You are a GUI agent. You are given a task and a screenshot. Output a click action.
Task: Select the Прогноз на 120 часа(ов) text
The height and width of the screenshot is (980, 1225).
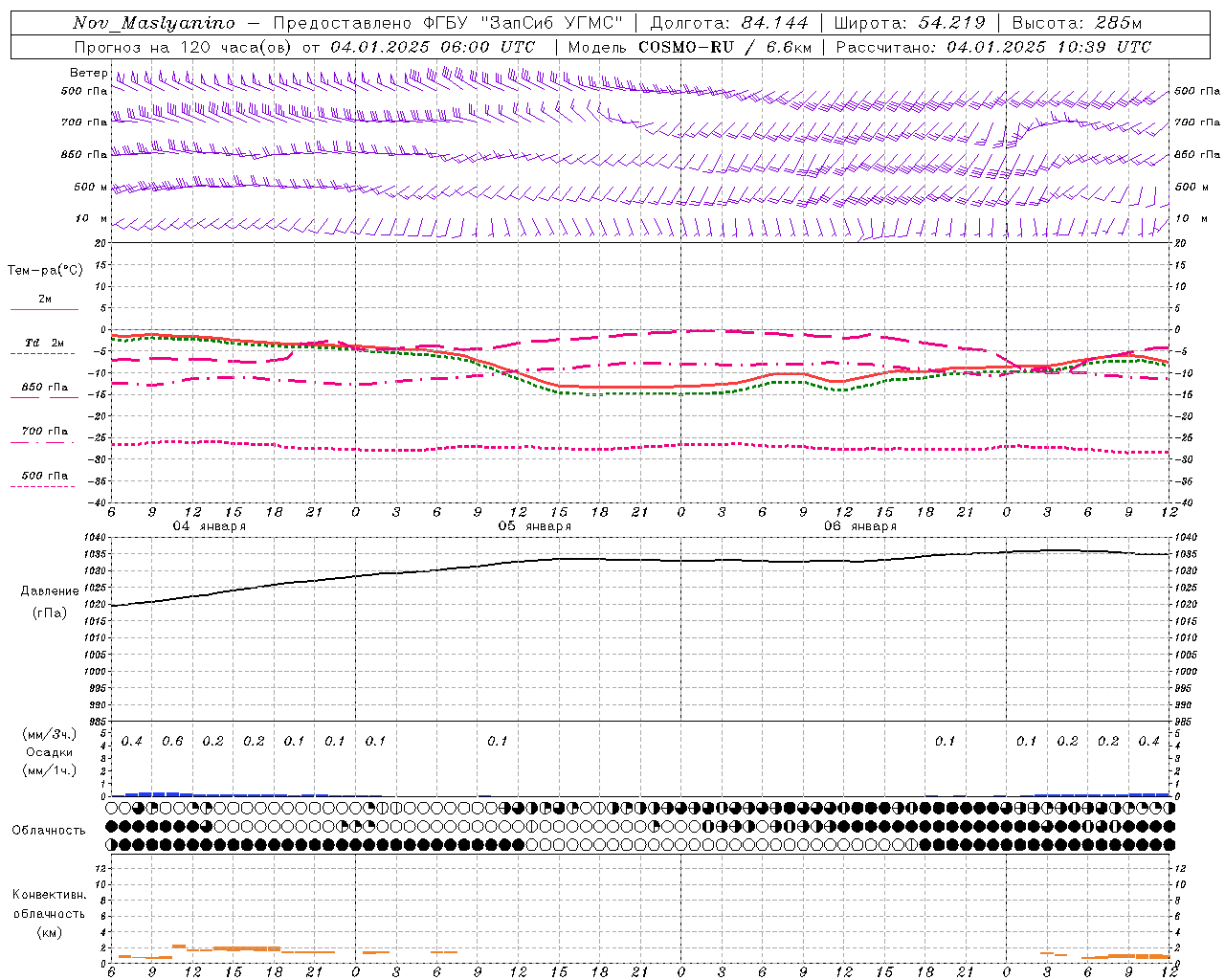185,47
